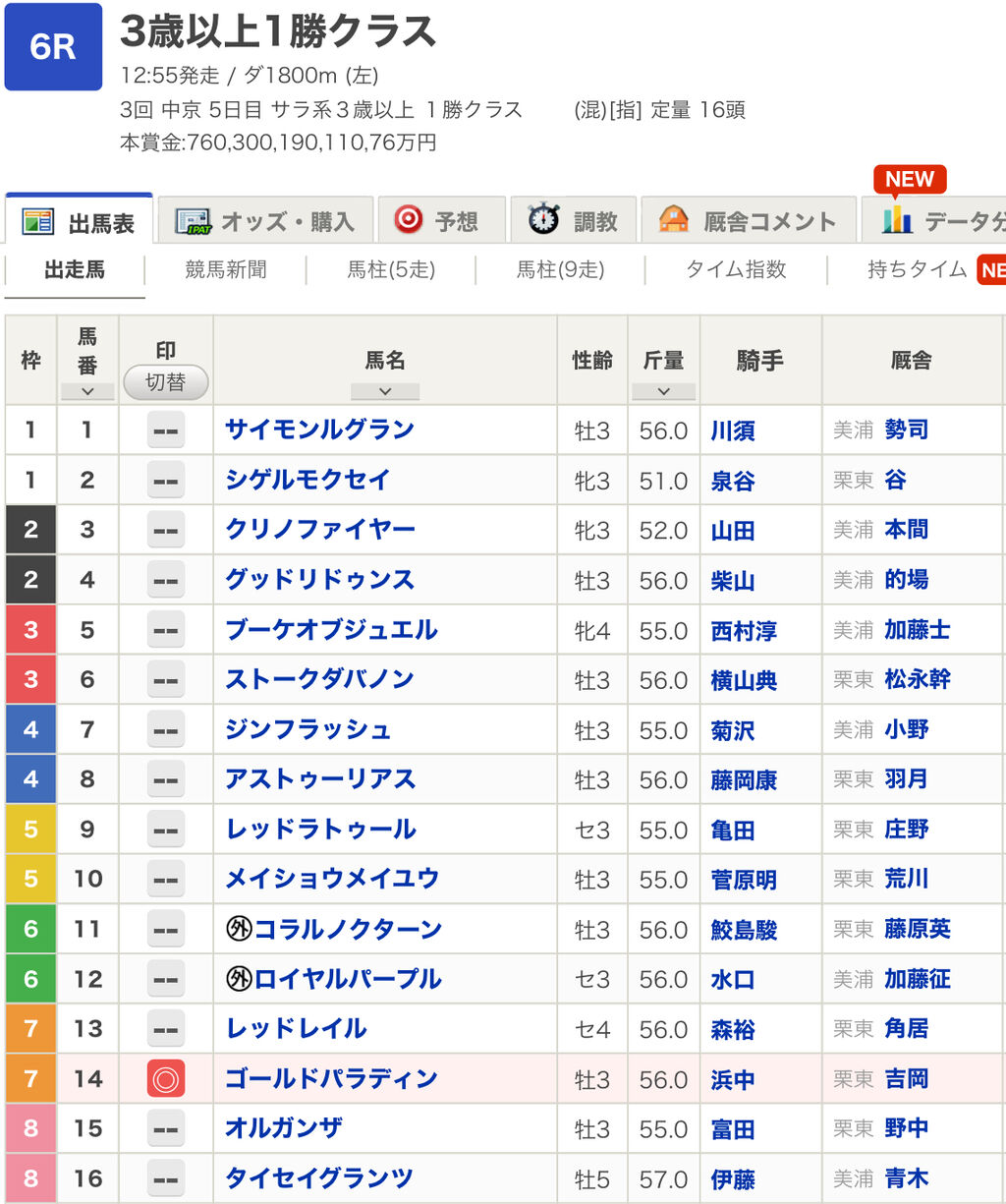Viewport: 1006px width, 1204px height.
Task: Open the 予想 tab
Action: click(x=442, y=220)
